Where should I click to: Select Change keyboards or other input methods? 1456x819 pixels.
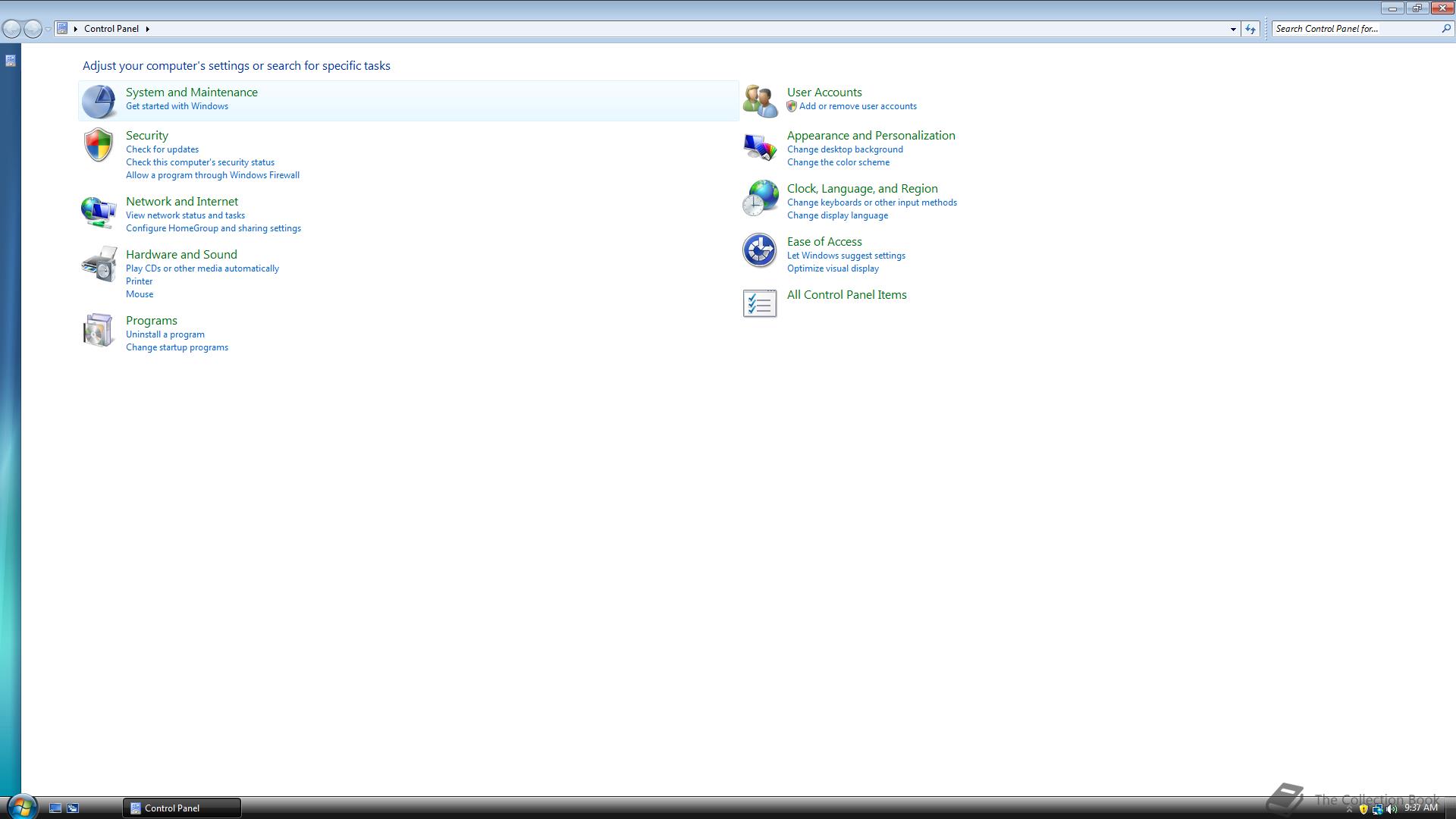tap(872, 202)
